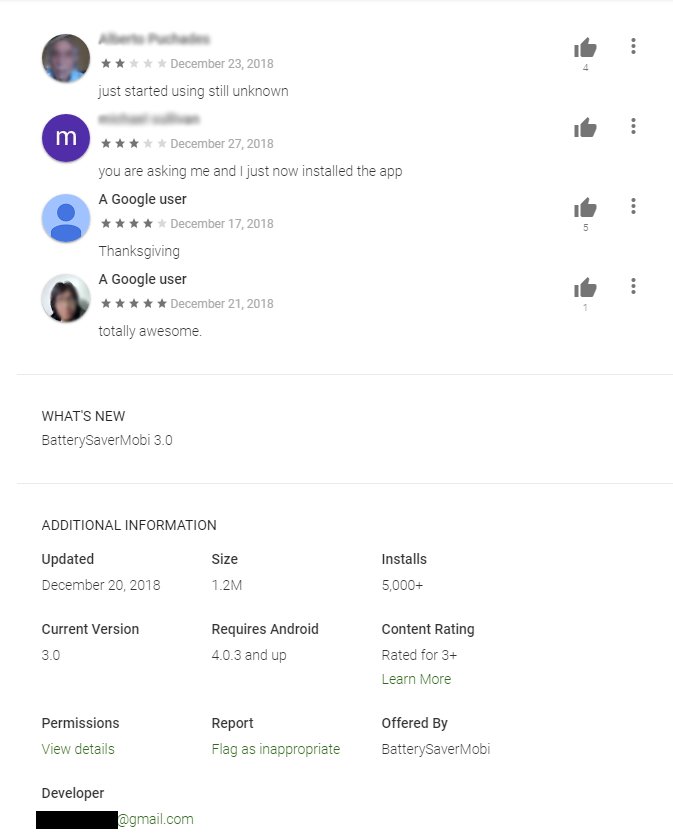This screenshot has height=839, width=673.
Task: View details of app permissions
Action: (x=78, y=749)
